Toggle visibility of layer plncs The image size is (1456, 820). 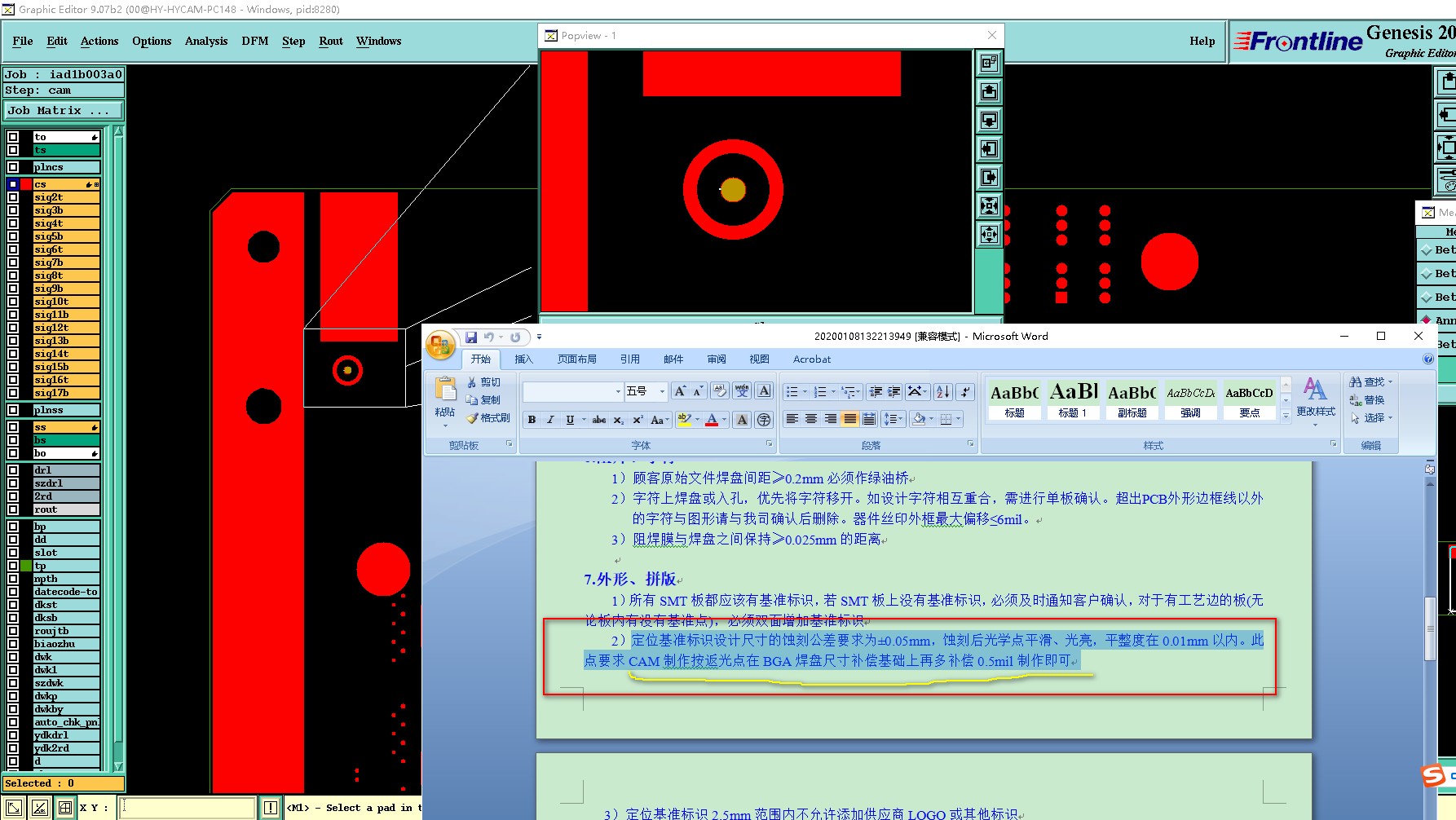click(x=13, y=167)
